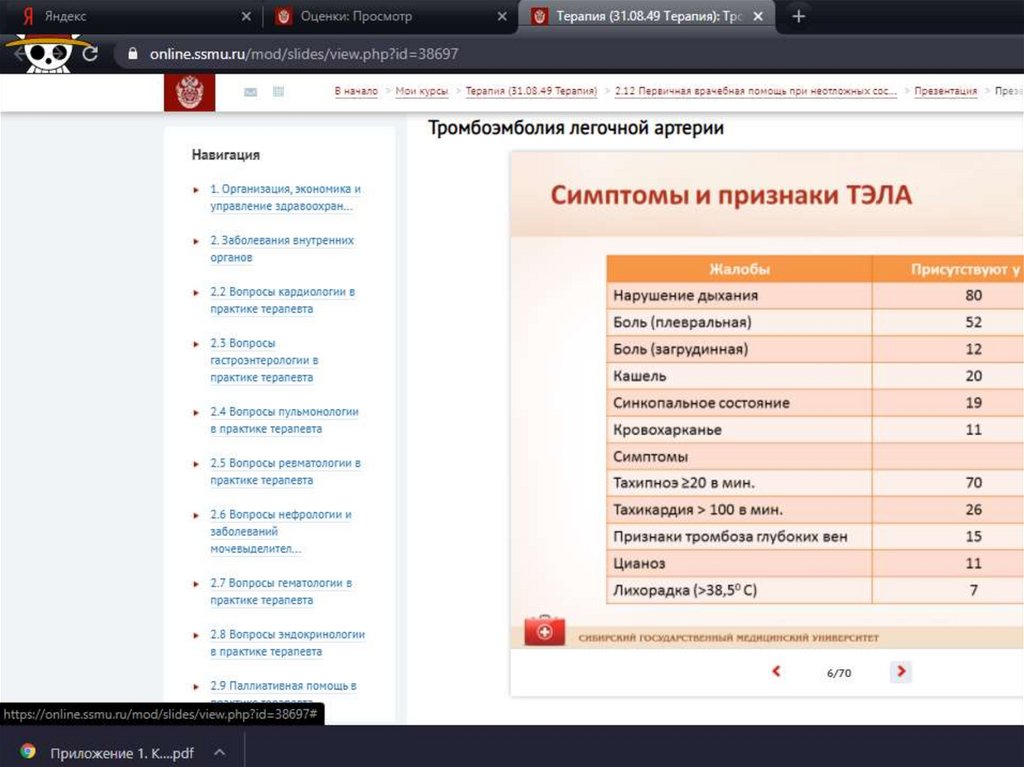Viewport: 1024px width, 767px height.
Task: Open 2.6 Вопросы нефрологии link
Action: tap(281, 531)
